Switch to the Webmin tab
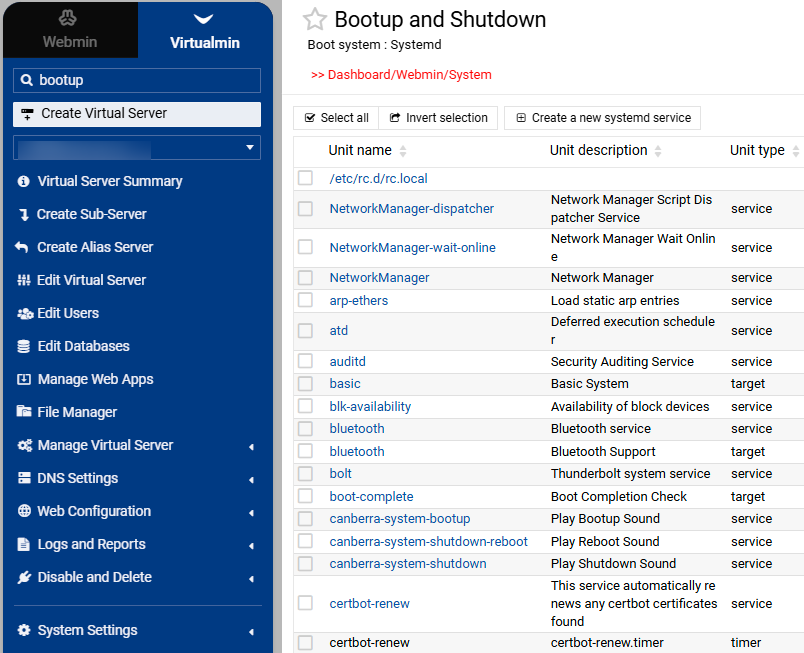The width and height of the screenshot is (804, 653). pos(70,30)
